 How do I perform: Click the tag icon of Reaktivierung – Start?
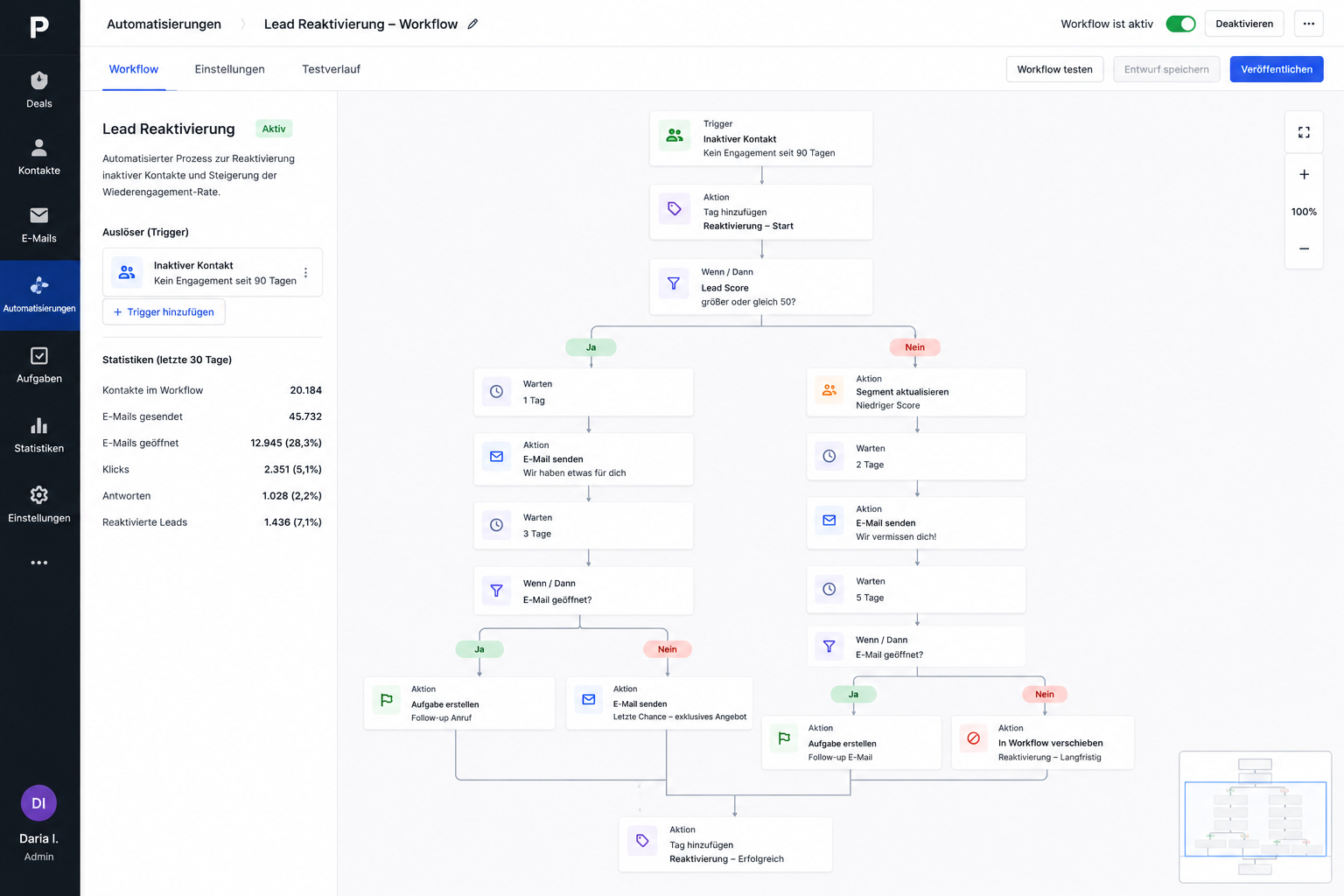pyautogui.click(x=675, y=208)
